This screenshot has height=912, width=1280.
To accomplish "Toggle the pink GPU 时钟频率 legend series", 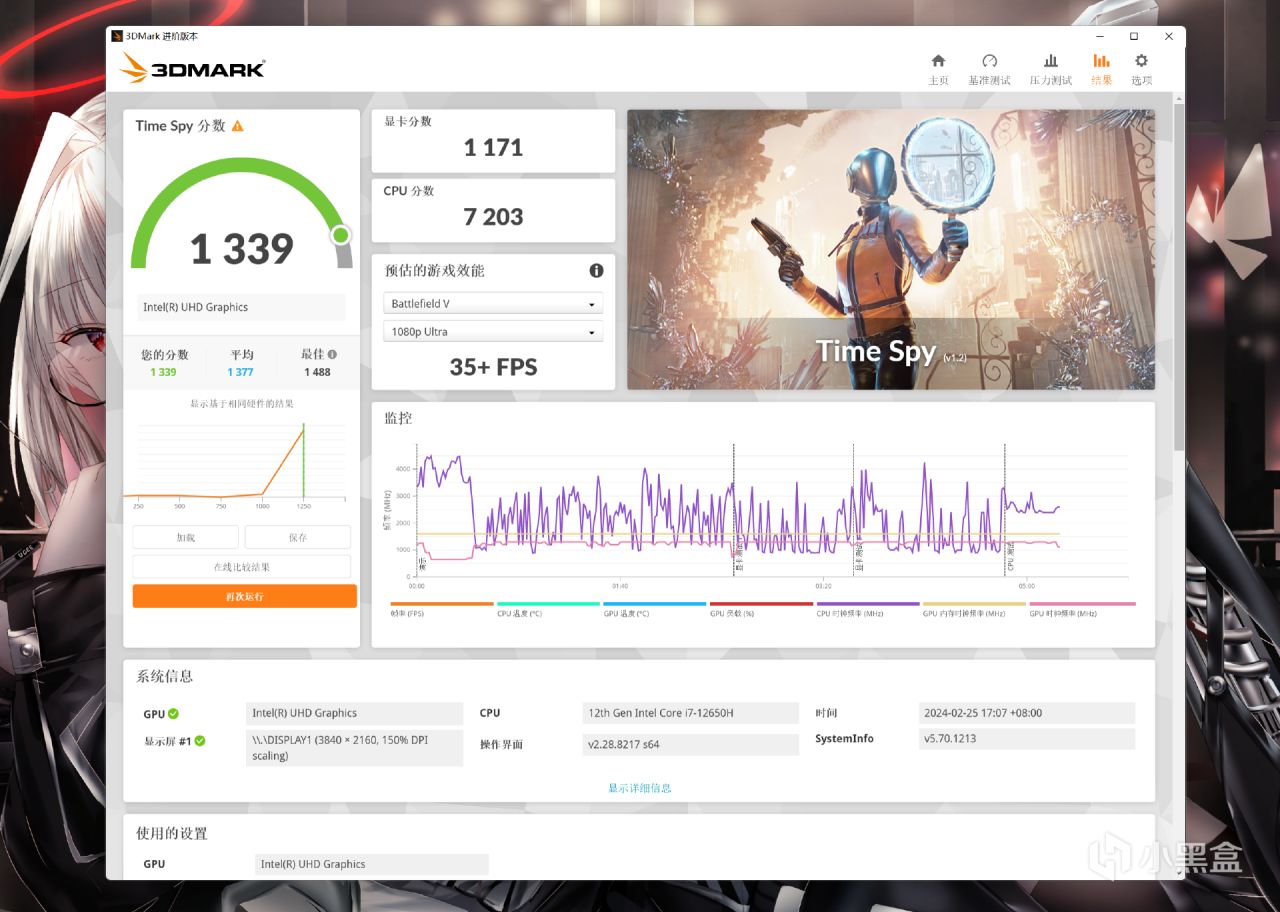I will click(1082, 608).
